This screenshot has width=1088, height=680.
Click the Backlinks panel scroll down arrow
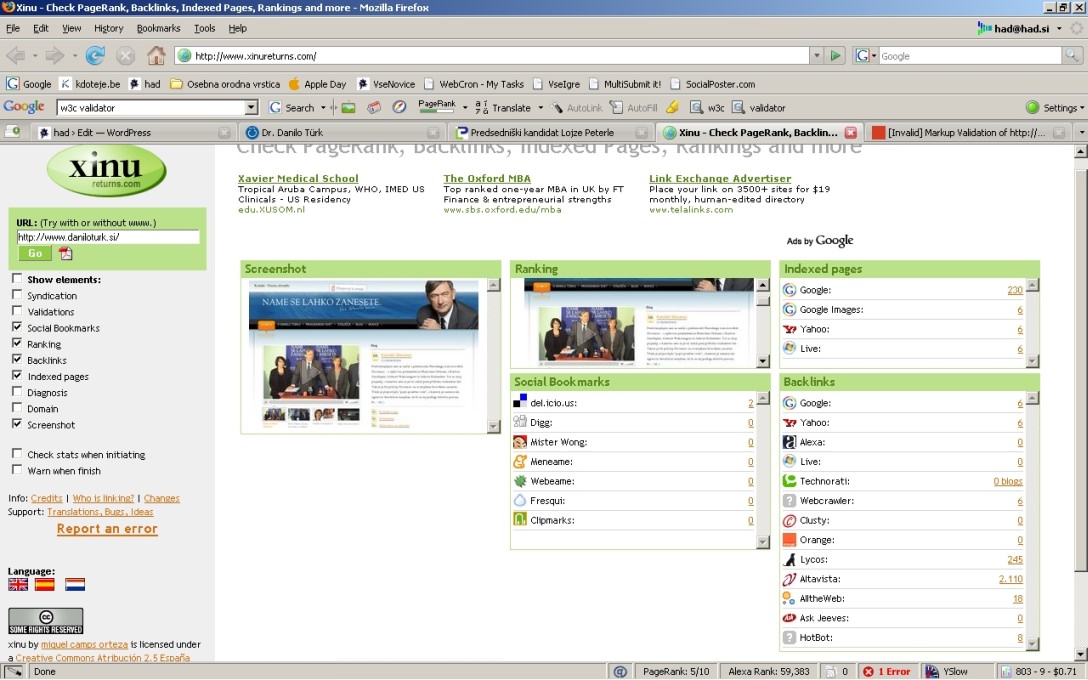coord(1032,643)
